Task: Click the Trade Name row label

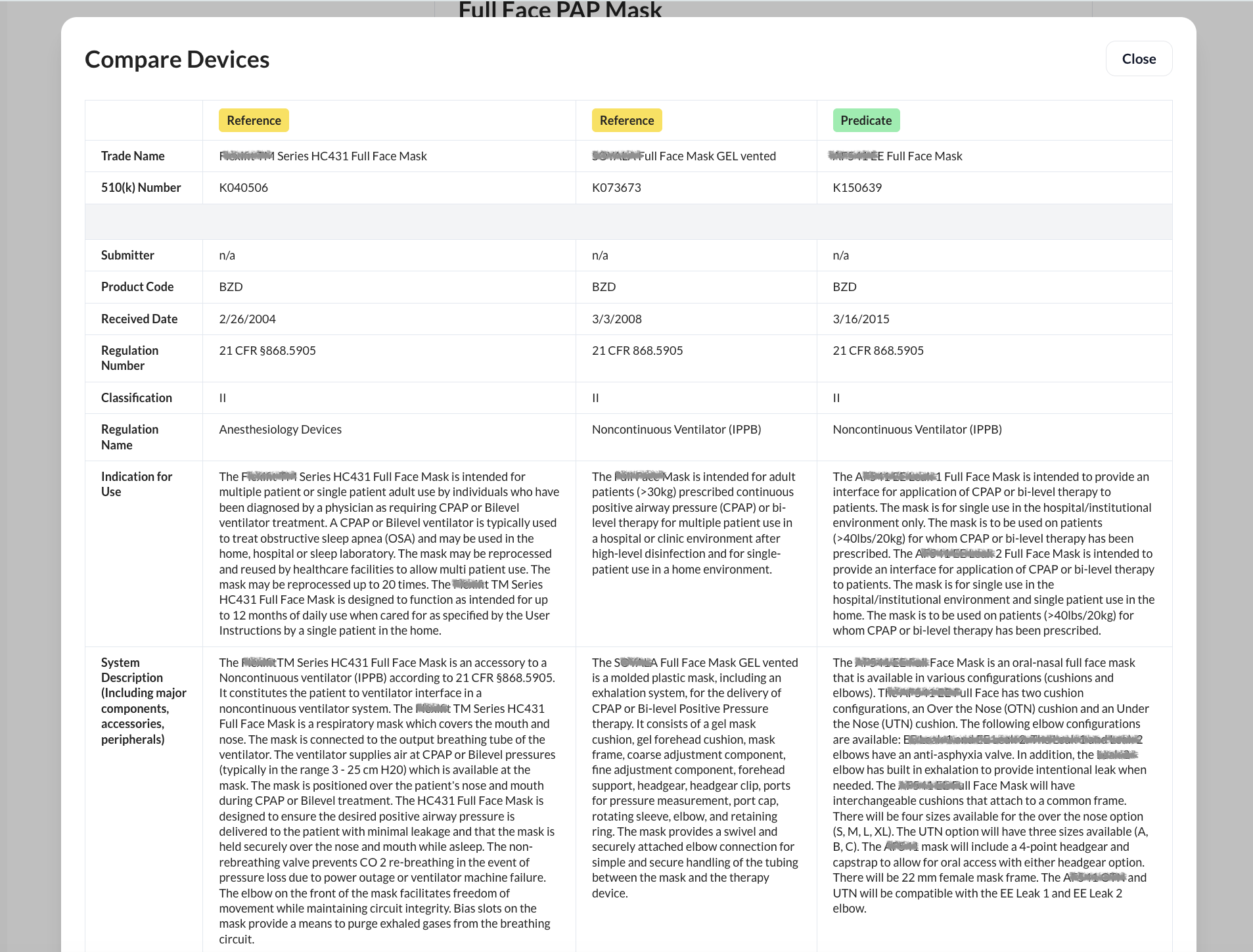Action: point(133,156)
